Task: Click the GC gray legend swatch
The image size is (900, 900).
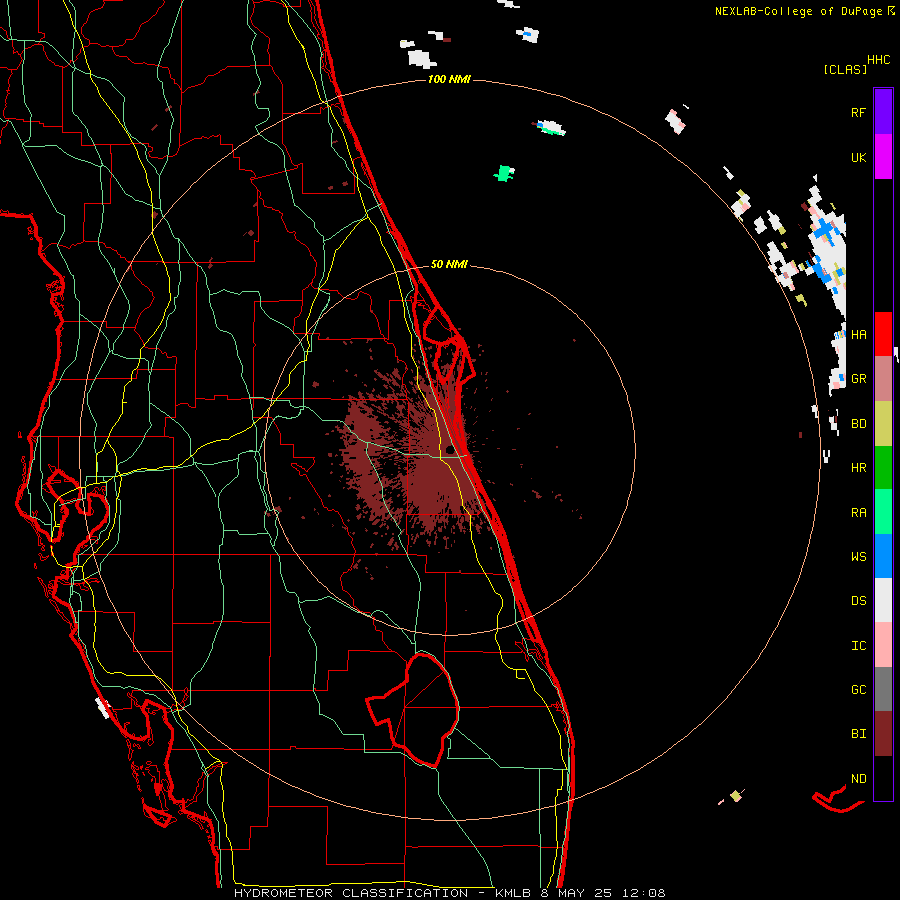Action: tap(883, 689)
